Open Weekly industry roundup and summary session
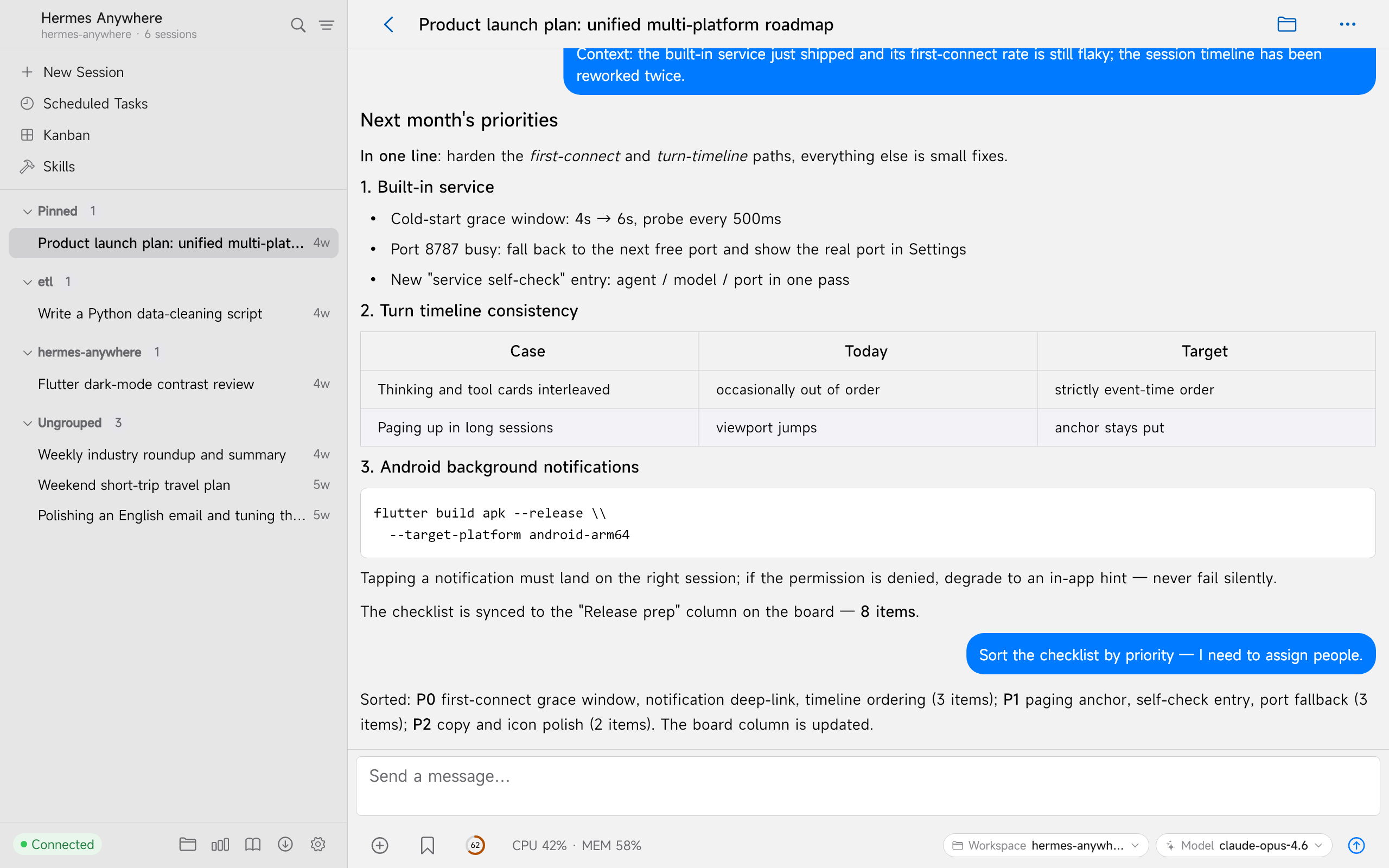The width and height of the screenshot is (1389, 868). pos(173,455)
